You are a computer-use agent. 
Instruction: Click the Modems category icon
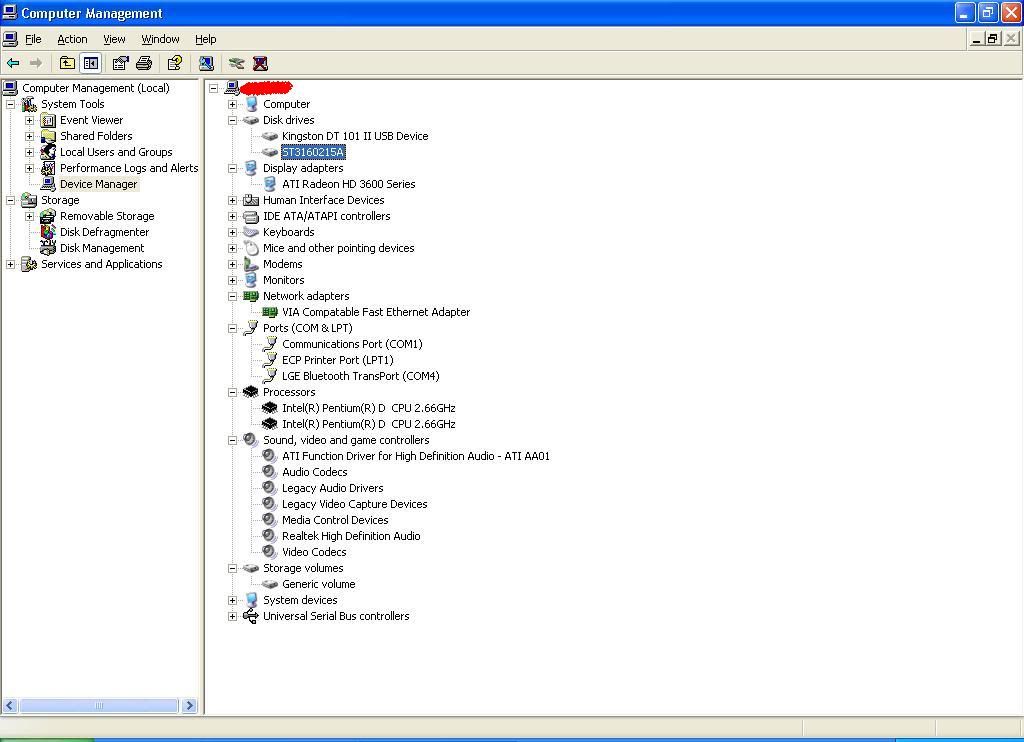tap(251, 264)
